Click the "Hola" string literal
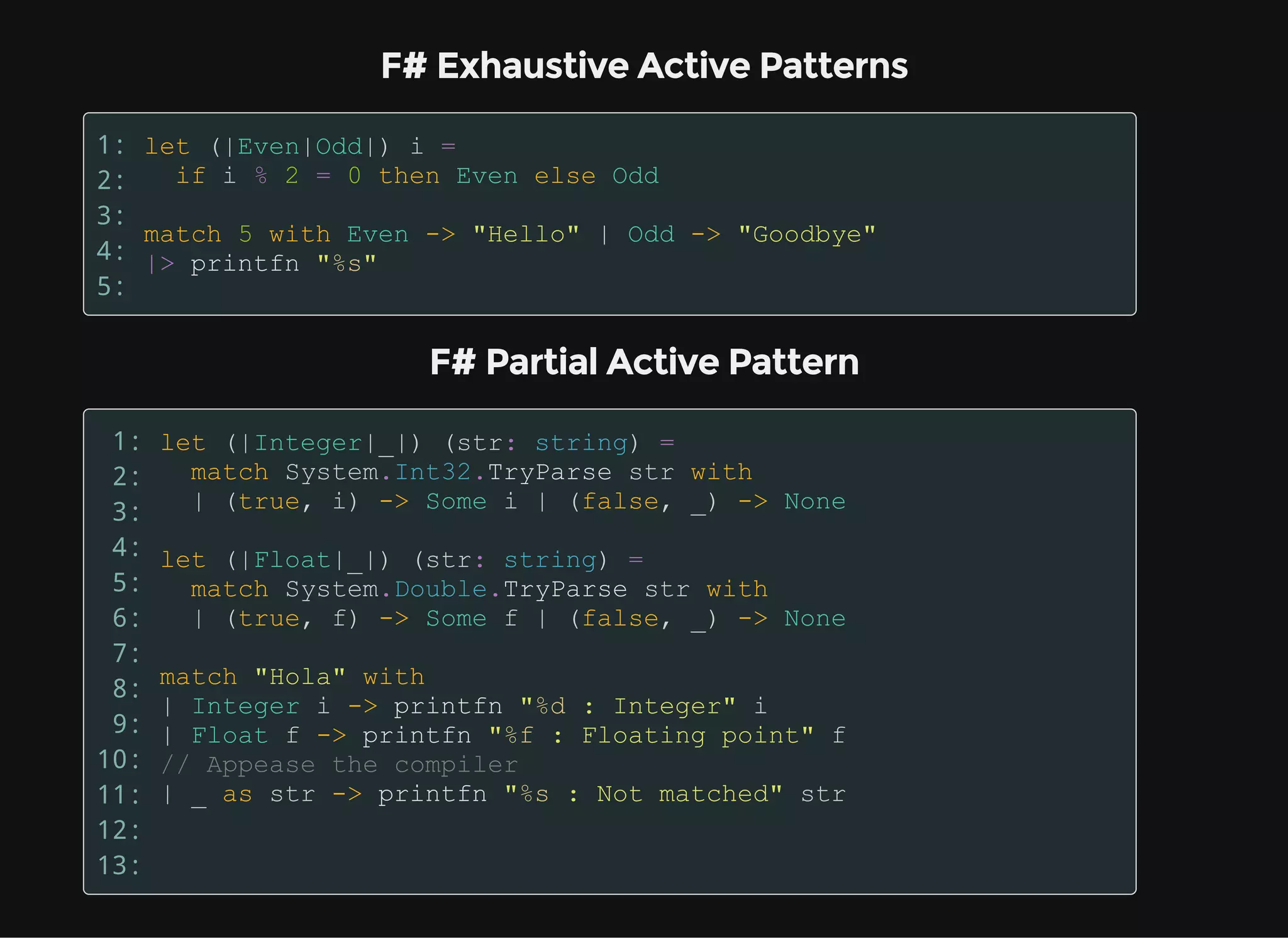This screenshot has width=1288, height=938. point(300,677)
